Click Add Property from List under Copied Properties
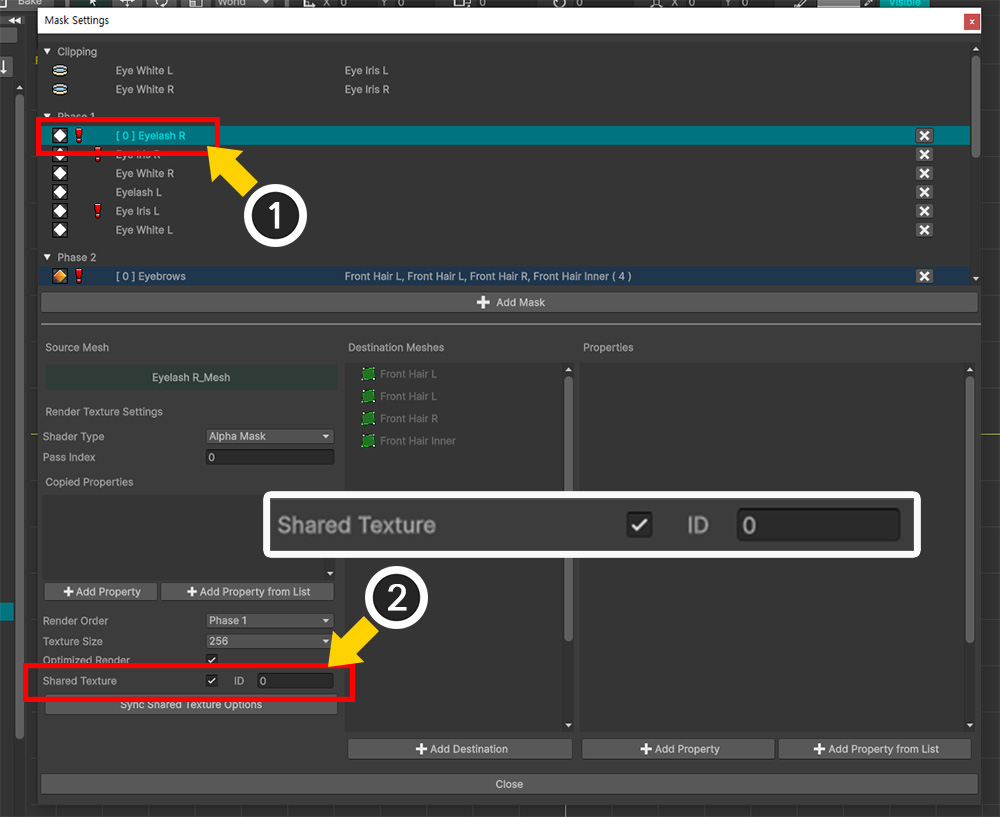This screenshot has width=1000, height=817. click(x=247, y=592)
